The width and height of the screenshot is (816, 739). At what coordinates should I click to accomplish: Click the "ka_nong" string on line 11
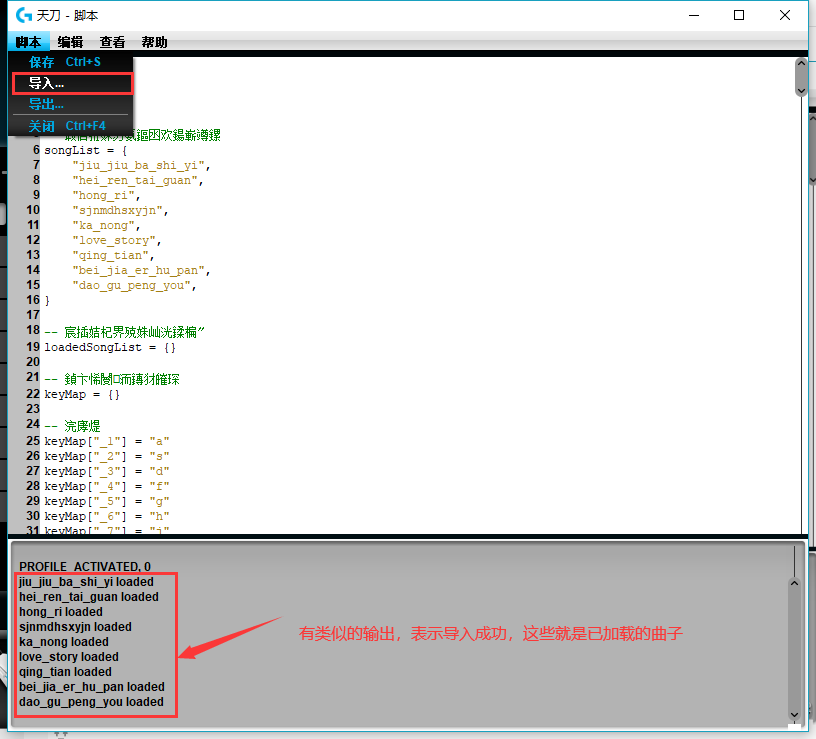(x=104, y=226)
